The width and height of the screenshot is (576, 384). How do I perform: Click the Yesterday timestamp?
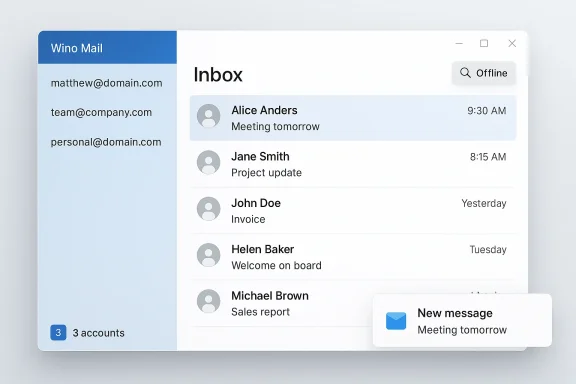coord(484,203)
